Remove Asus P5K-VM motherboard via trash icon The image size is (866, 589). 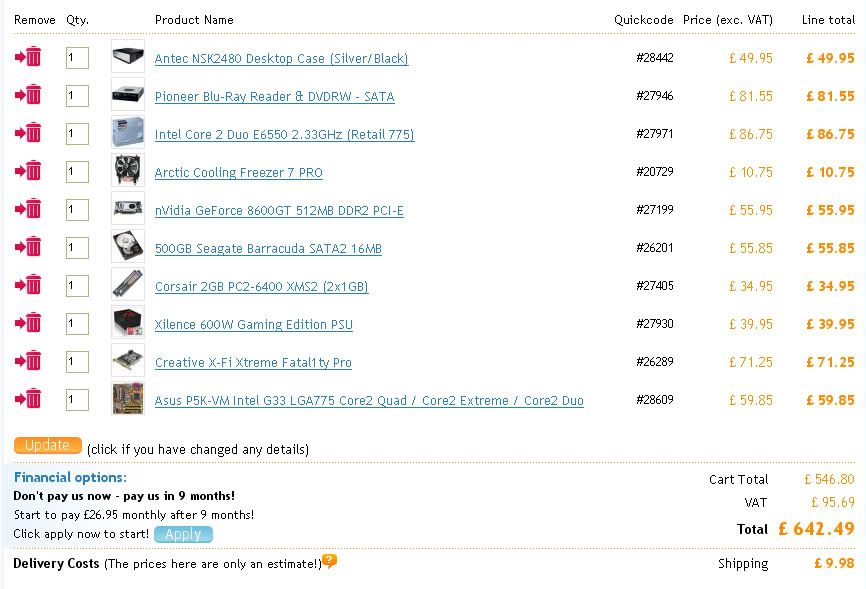[x=28, y=398]
